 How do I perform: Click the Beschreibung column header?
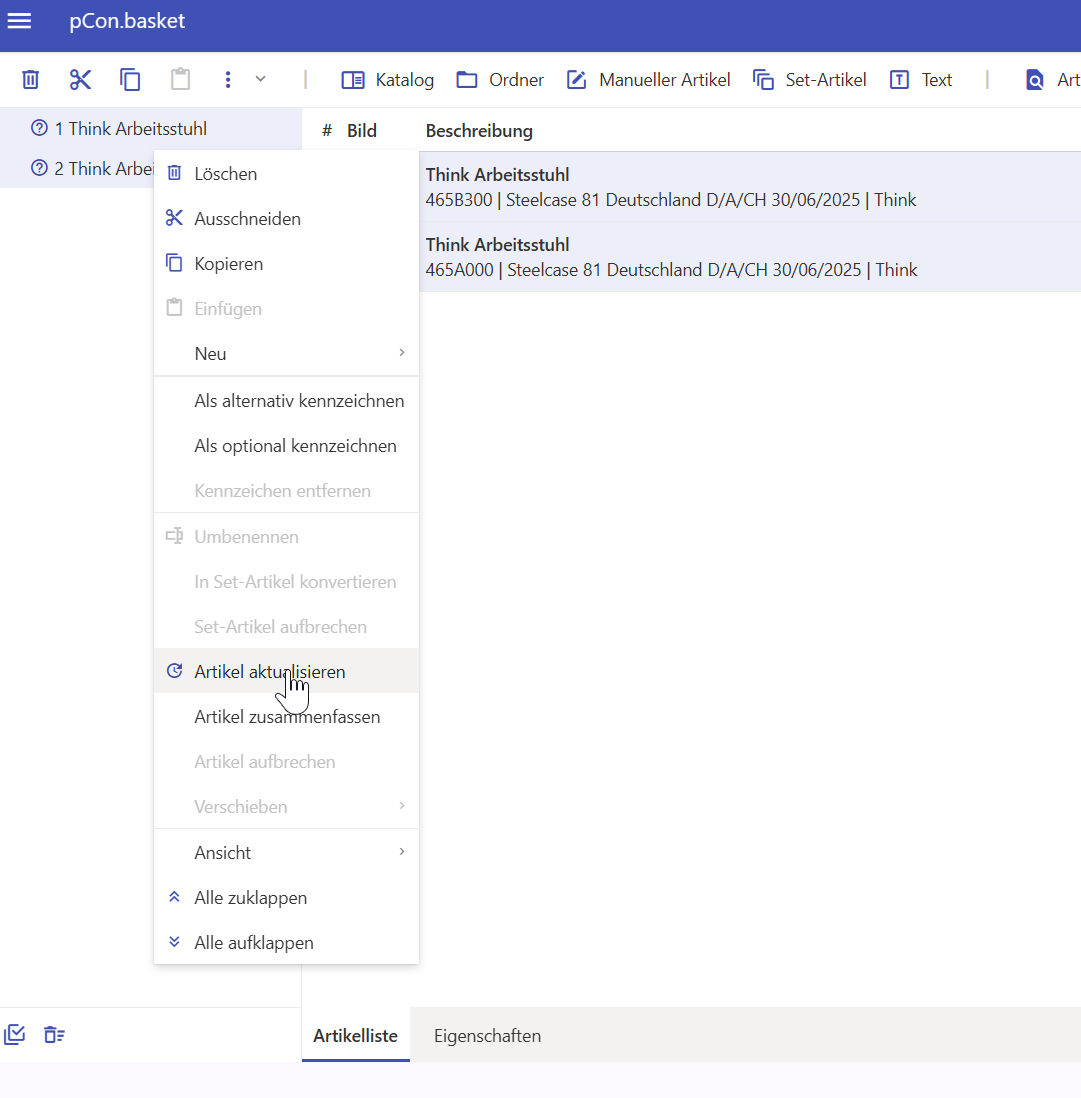click(479, 131)
